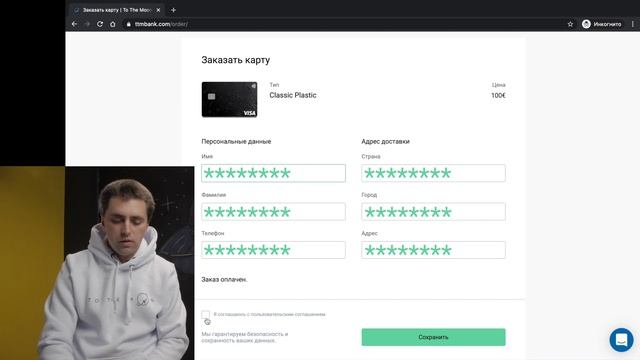Screen dimensions: 640x360
Task: Reload the page with the refresh icon
Action: pyautogui.click(x=100, y=24)
